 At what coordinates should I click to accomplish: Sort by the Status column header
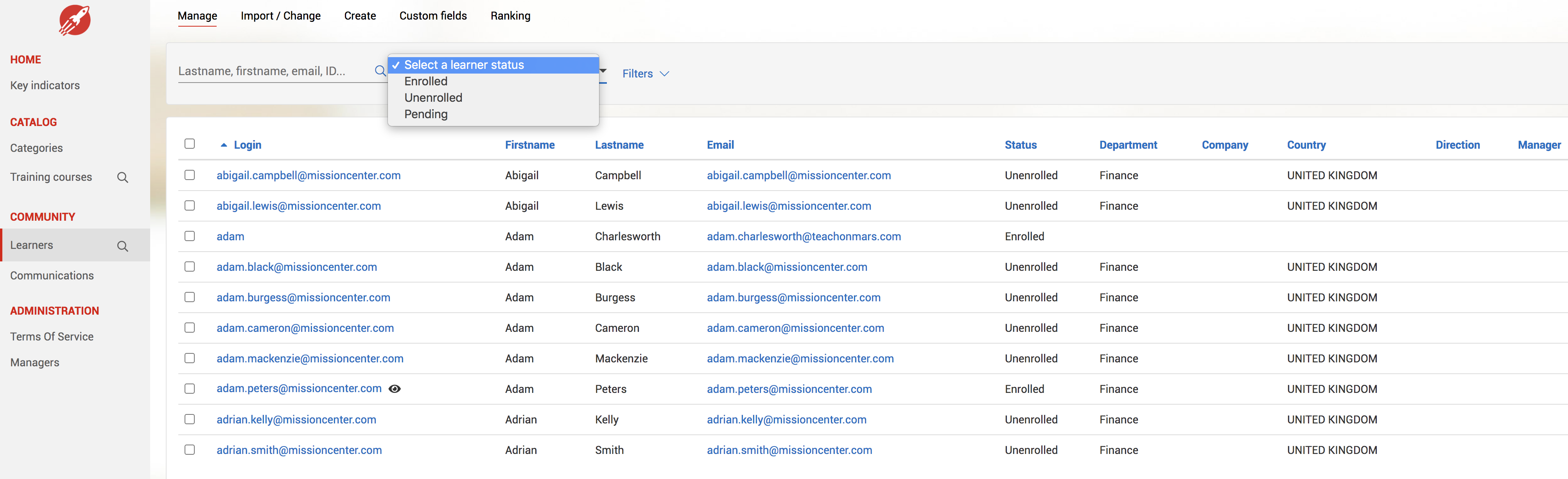[x=1020, y=145]
